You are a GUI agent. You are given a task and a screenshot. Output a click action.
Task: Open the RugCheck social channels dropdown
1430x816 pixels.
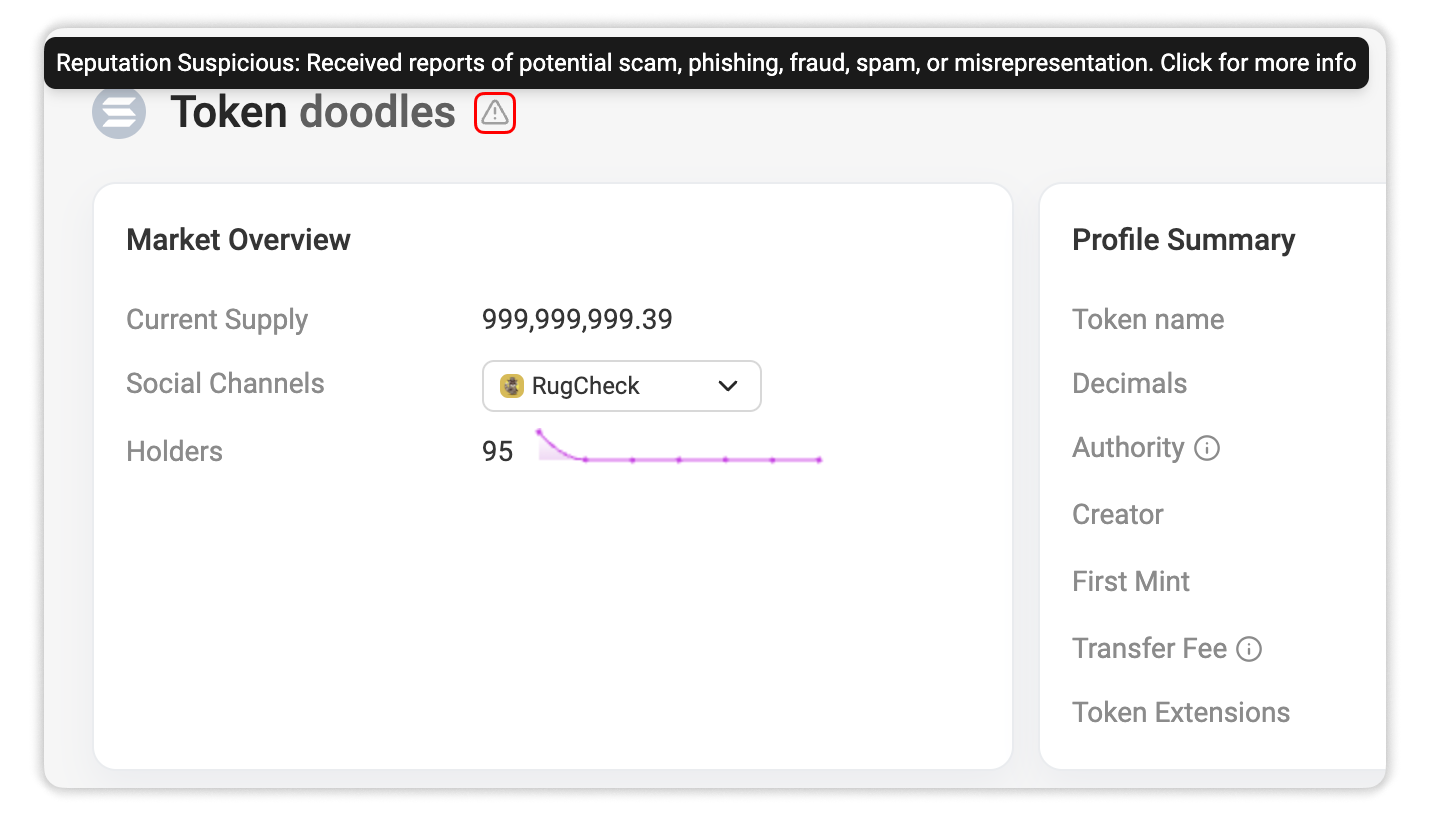pos(622,386)
